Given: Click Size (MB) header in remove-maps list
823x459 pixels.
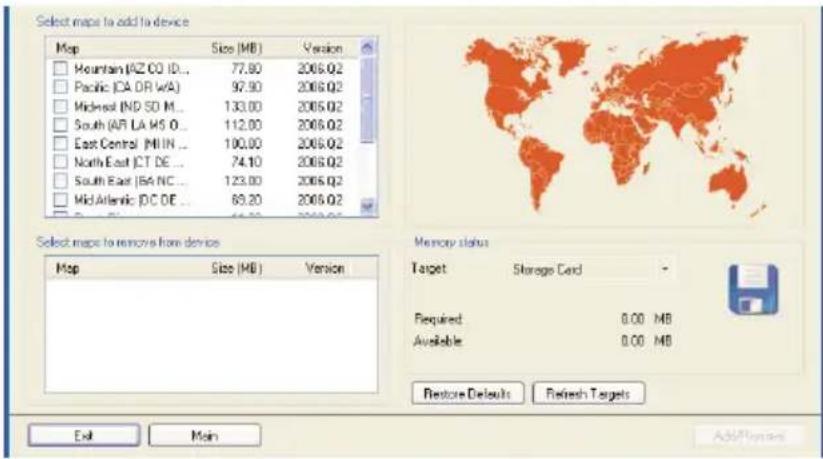Looking at the screenshot, I should coord(237,268).
